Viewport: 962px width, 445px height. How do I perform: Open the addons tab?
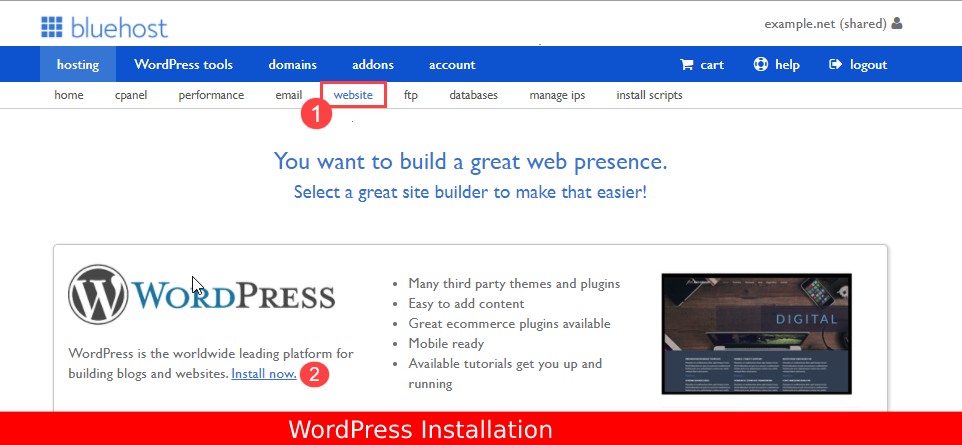pyautogui.click(x=373, y=64)
